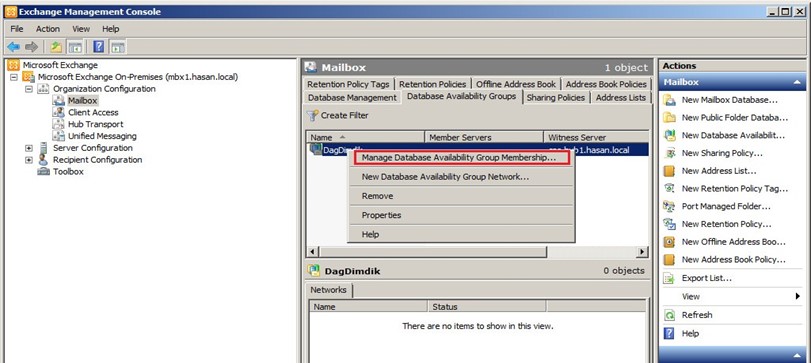
Task: Sort by Name column in DAG list
Action: pyautogui.click(x=366, y=138)
